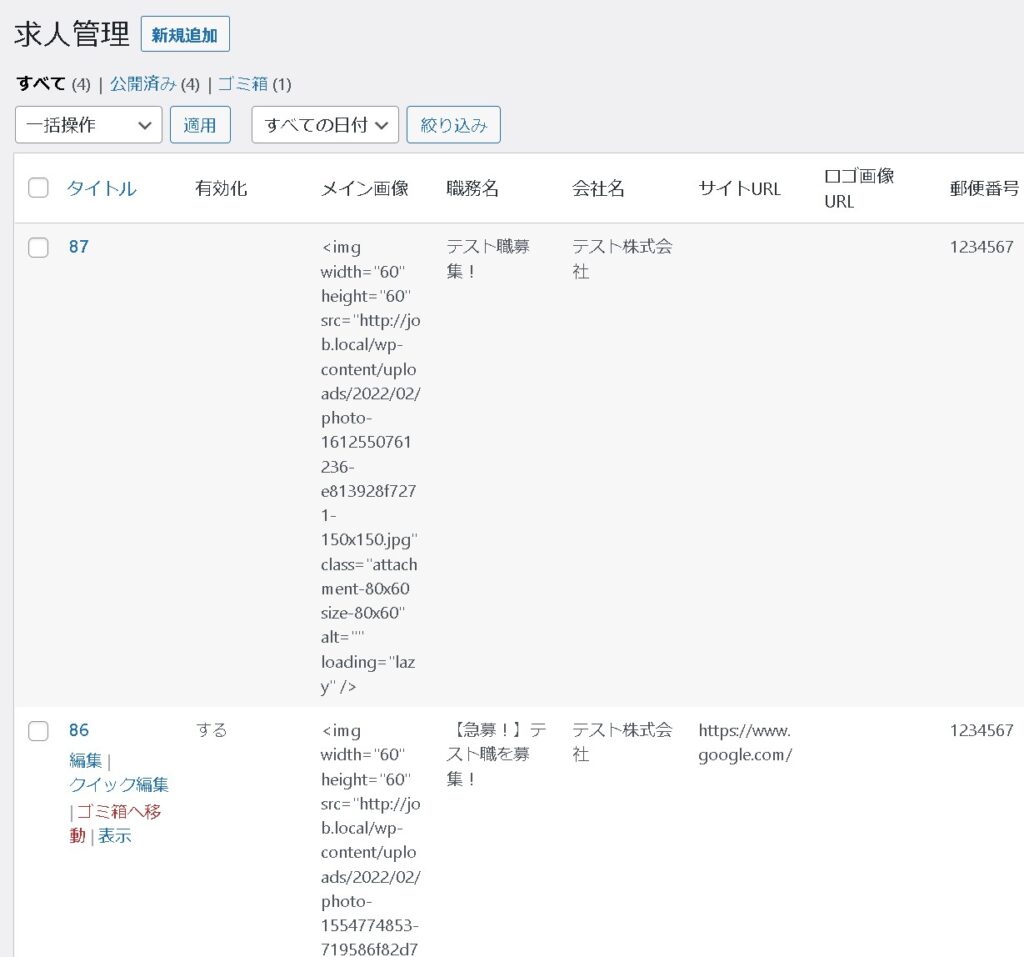
Task: Click the 職務名 column header
Action: coord(472,188)
